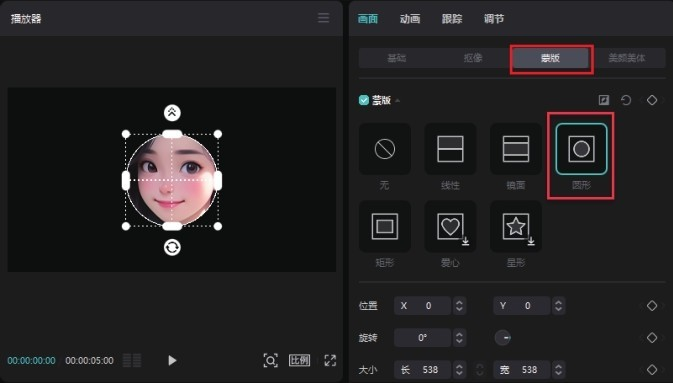Click the current time 00:00:00:00
Image resolution: width=673 pixels, height=383 pixels.
point(31,360)
